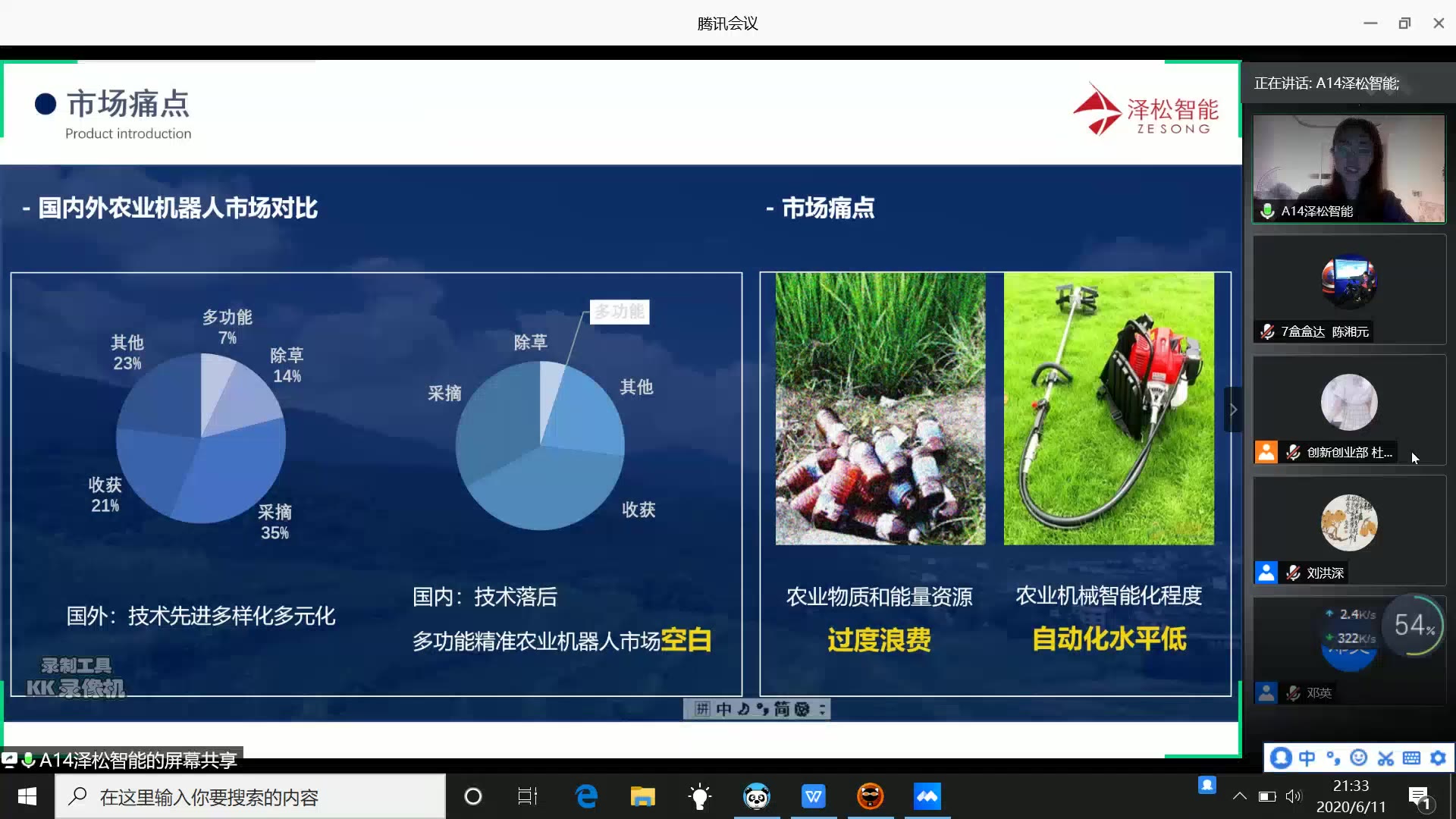Open WPS Writer from the taskbar

pyautogui.click(x=813, y=796)
